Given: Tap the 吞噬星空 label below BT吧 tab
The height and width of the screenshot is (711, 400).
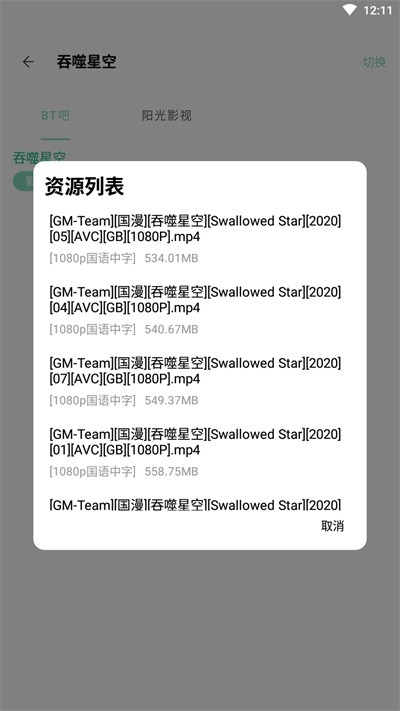Looking at the screenshot, I should click(x=39, y=156).
